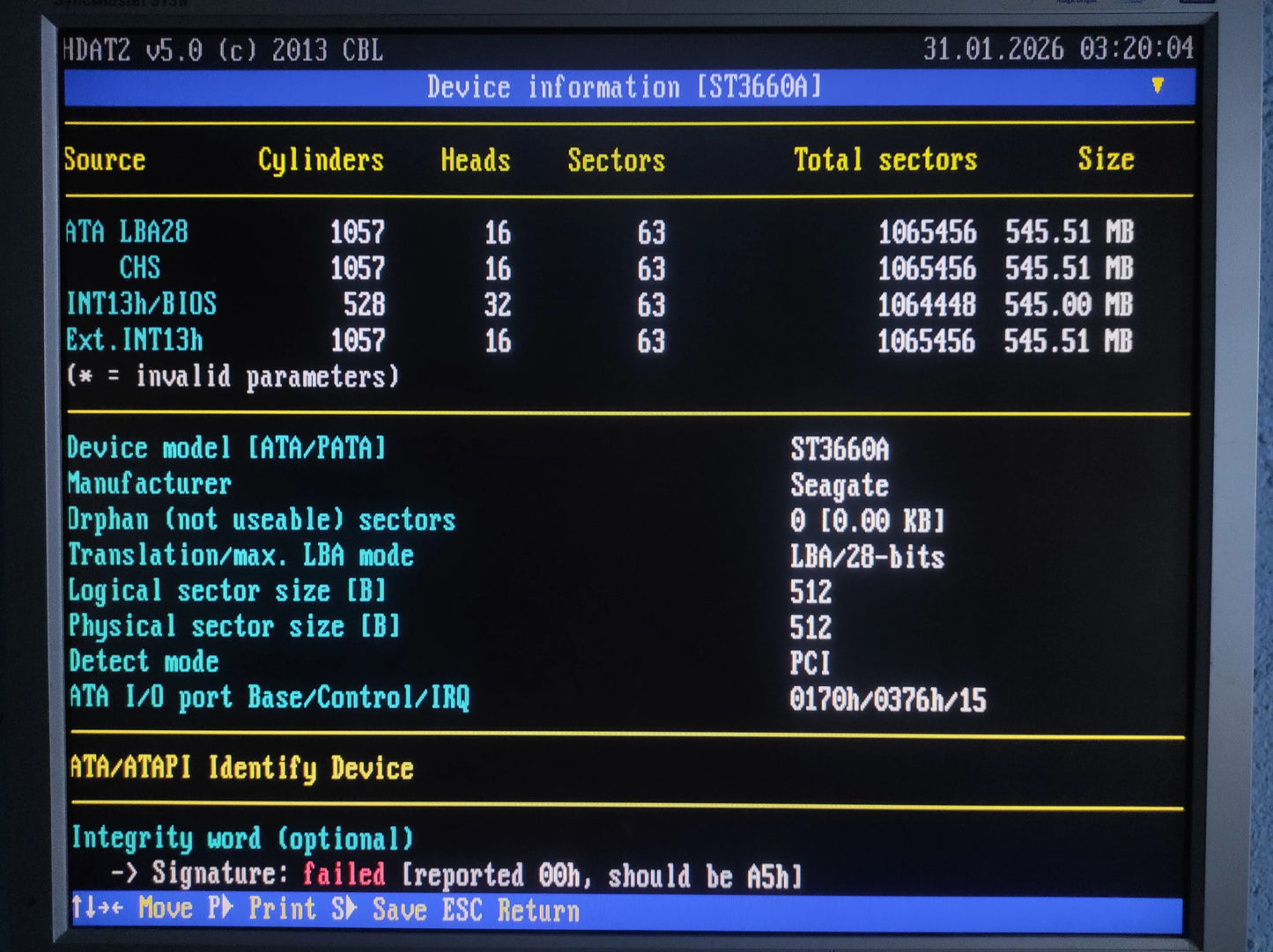Click the HDAT2 v5.0 program title text
1273x952 pixels.
224,50
